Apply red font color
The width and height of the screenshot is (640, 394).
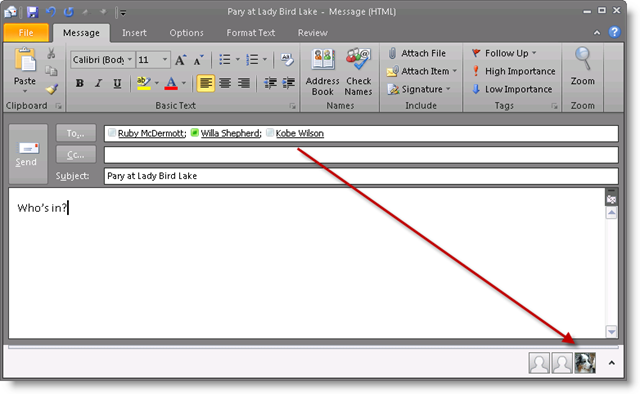pos(171,83)
